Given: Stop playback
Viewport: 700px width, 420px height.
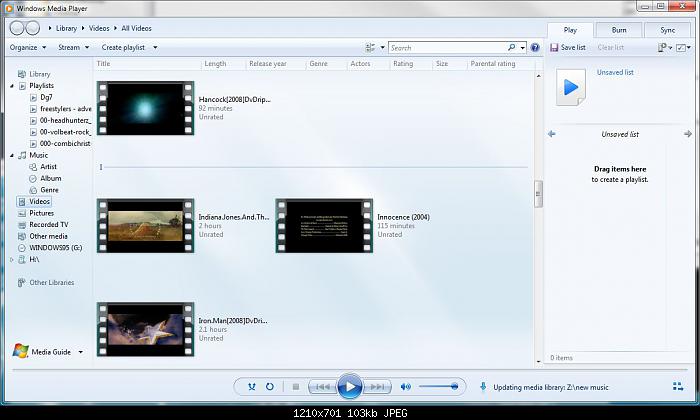Looking at the screenshot, I should tap(296, 387).
